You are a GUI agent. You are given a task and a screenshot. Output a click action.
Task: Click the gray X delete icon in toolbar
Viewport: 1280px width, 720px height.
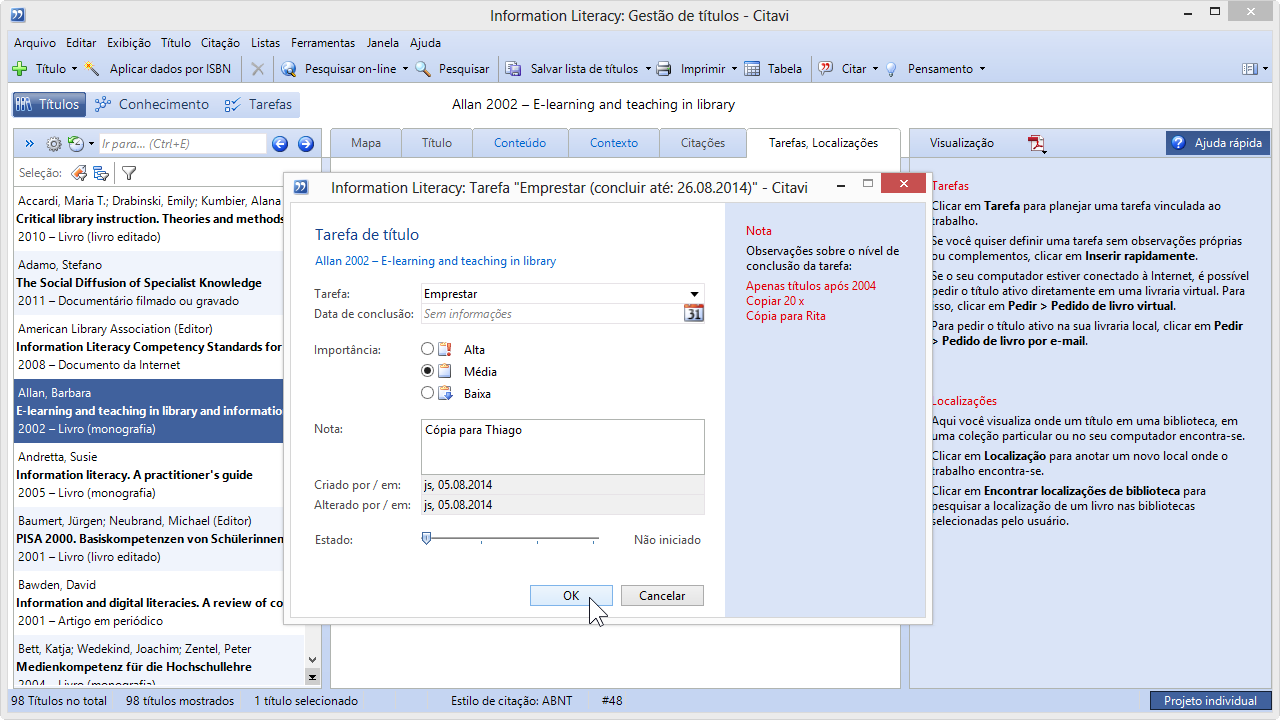257,69
